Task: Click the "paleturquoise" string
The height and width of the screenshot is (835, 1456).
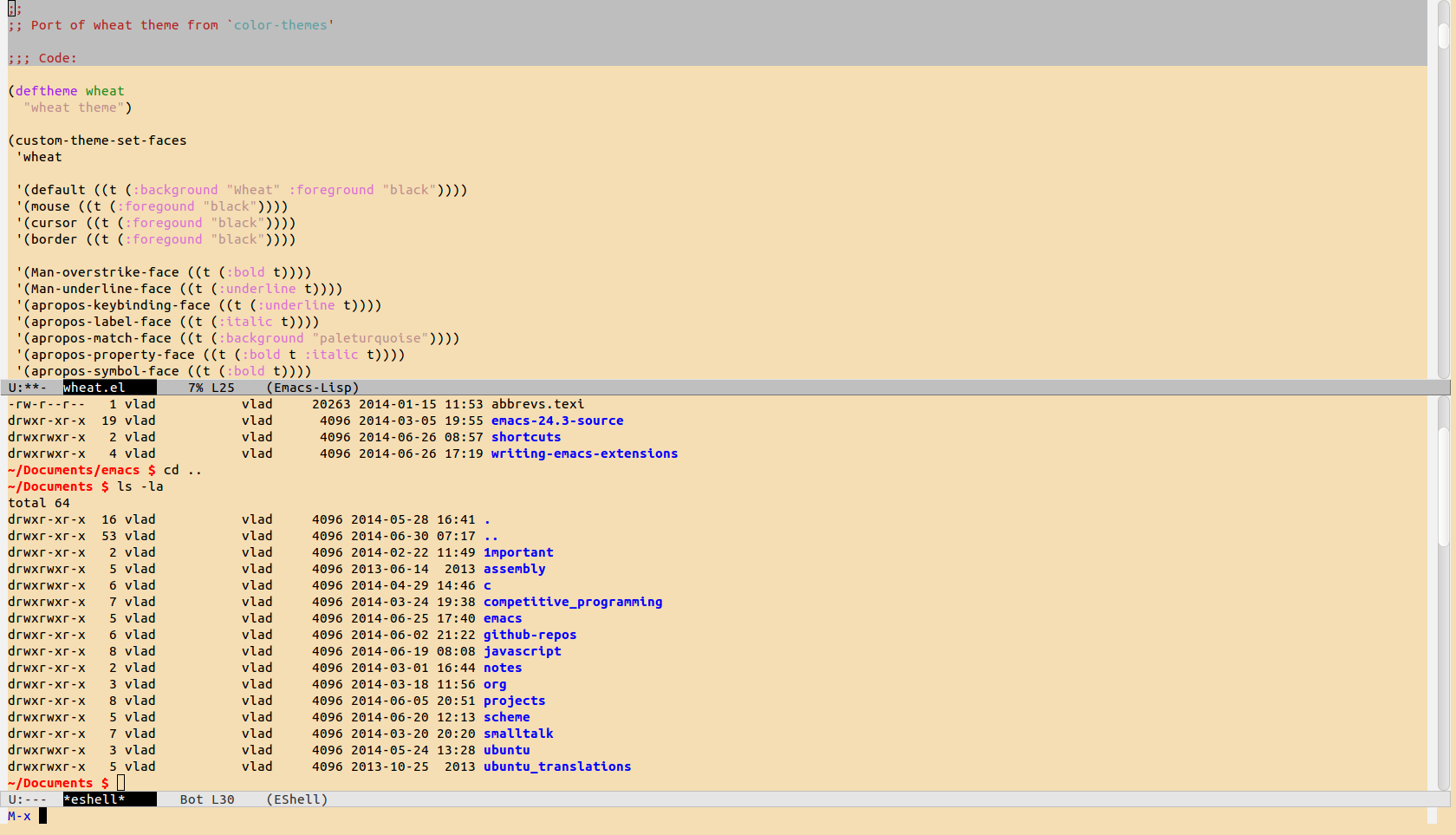Action: pyautogui.click(x=370, y=338)
